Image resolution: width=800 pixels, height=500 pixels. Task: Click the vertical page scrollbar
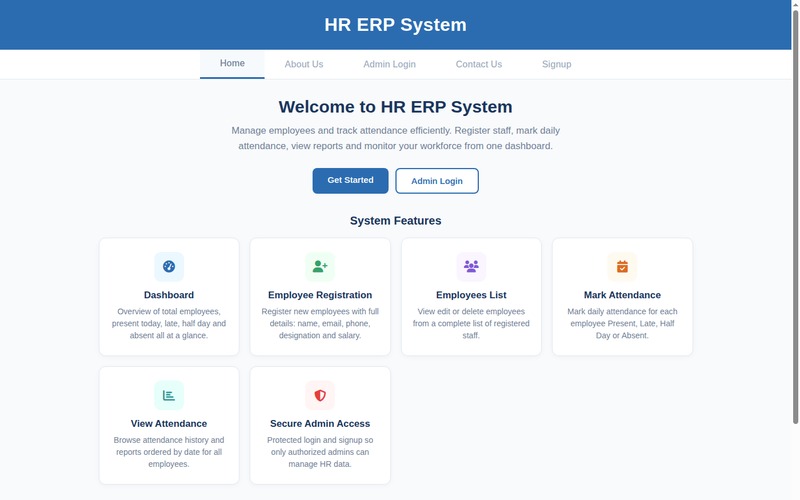point(795,217)
